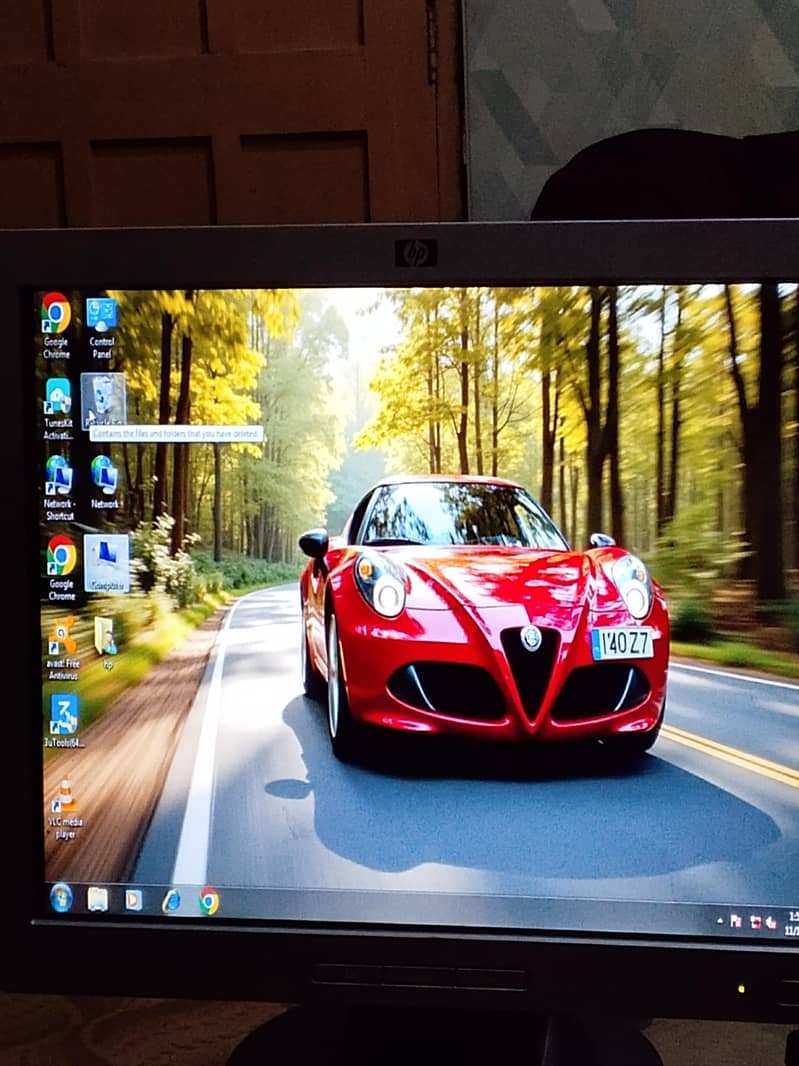
Task: Select the 3uTools desktop shortcut
Action: 65,721
